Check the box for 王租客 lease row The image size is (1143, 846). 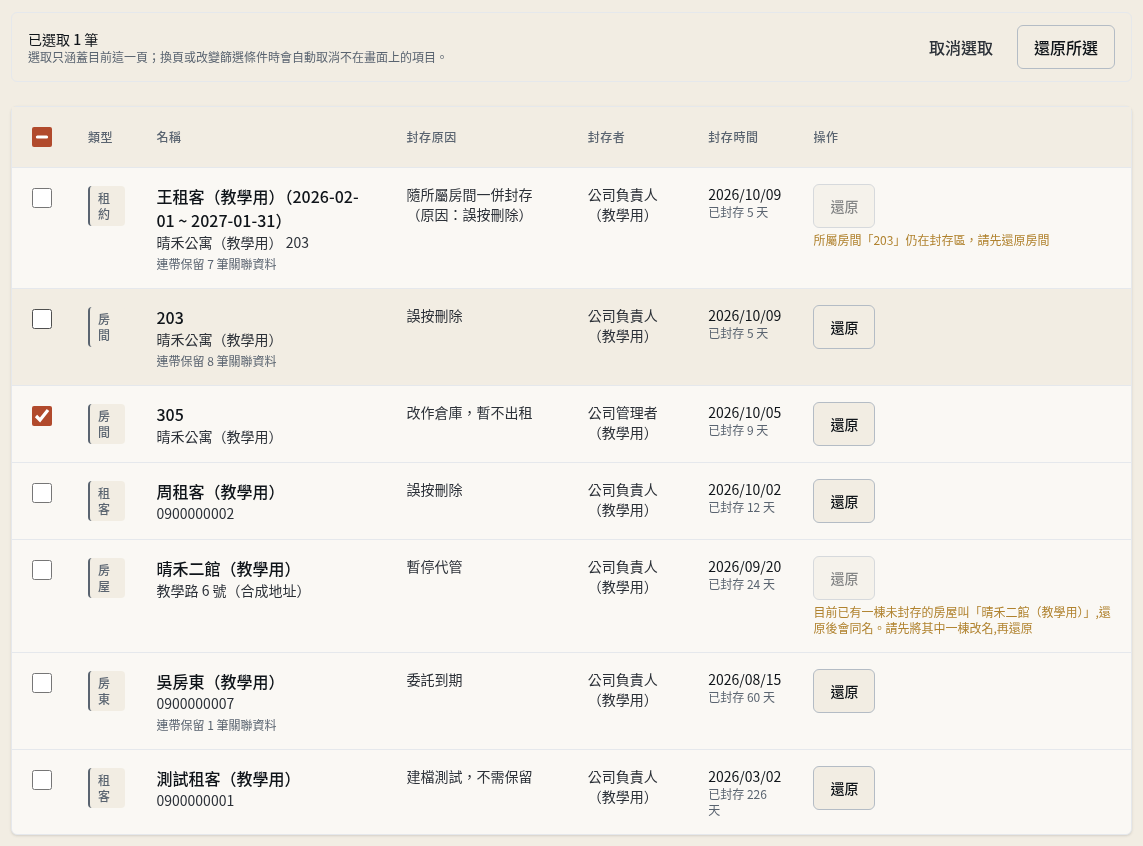pos(42,198)
